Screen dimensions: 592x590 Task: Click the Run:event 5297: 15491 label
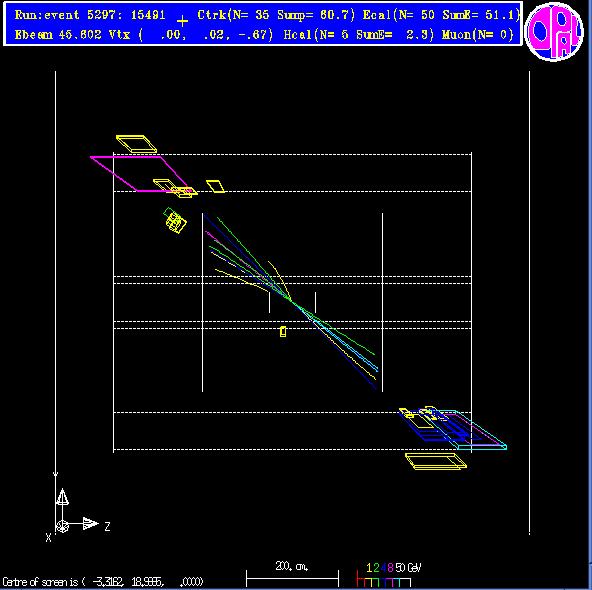coord(90,15)
